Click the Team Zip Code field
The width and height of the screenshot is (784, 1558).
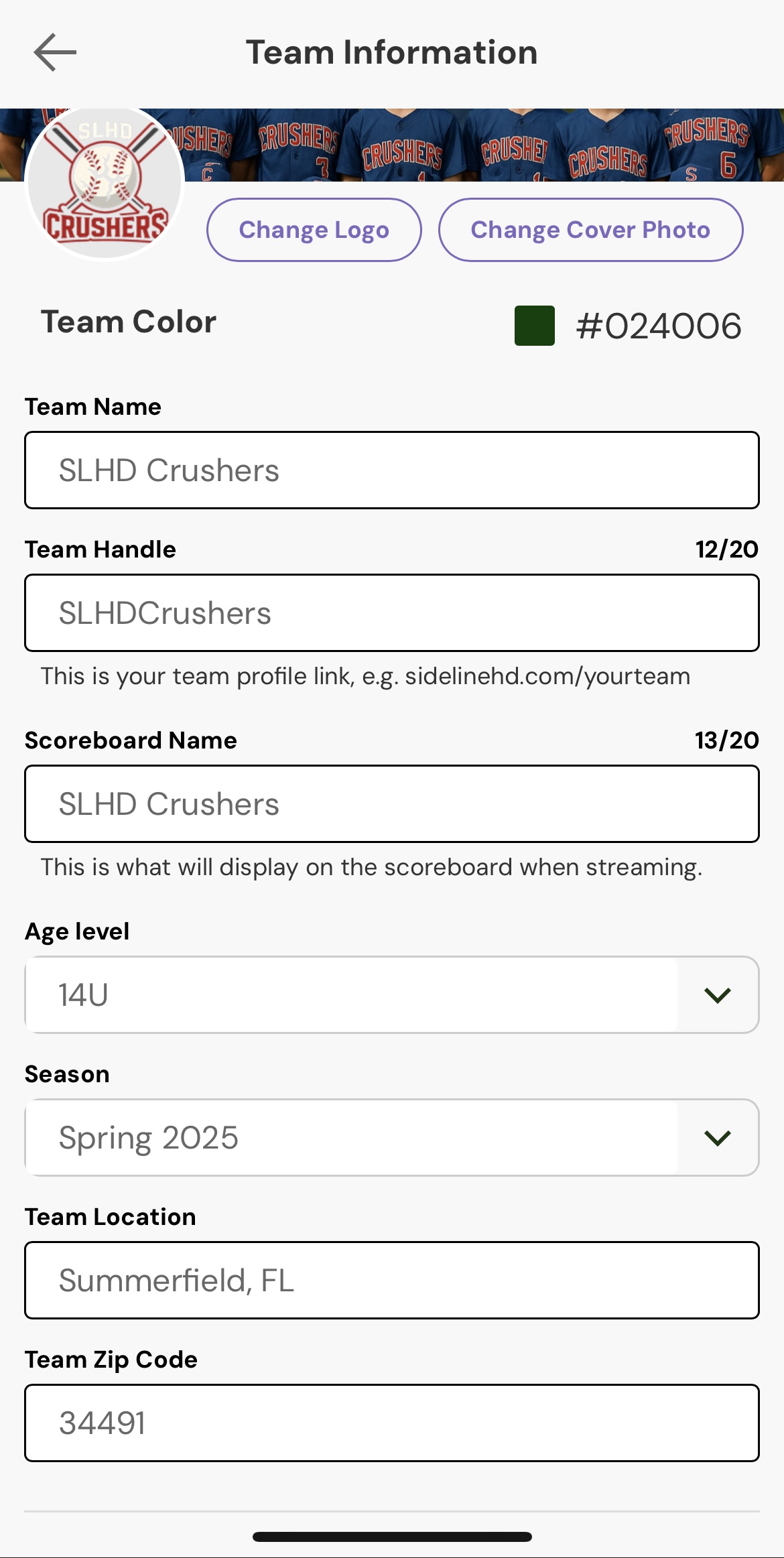click(391, 1423)
